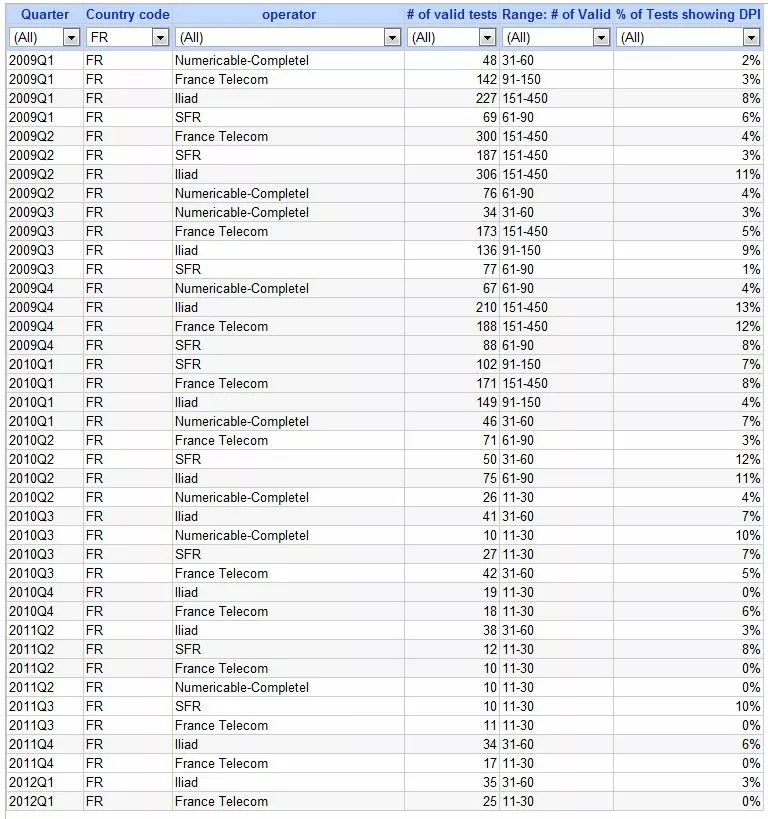Select the operator column header
This screenshot has width=768, height=819.
289,15
